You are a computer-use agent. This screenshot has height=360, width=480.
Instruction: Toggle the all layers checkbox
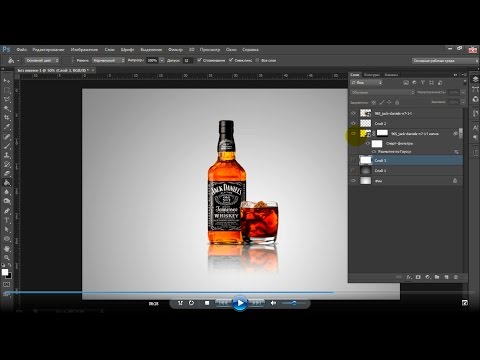click(x=257, y=60)
